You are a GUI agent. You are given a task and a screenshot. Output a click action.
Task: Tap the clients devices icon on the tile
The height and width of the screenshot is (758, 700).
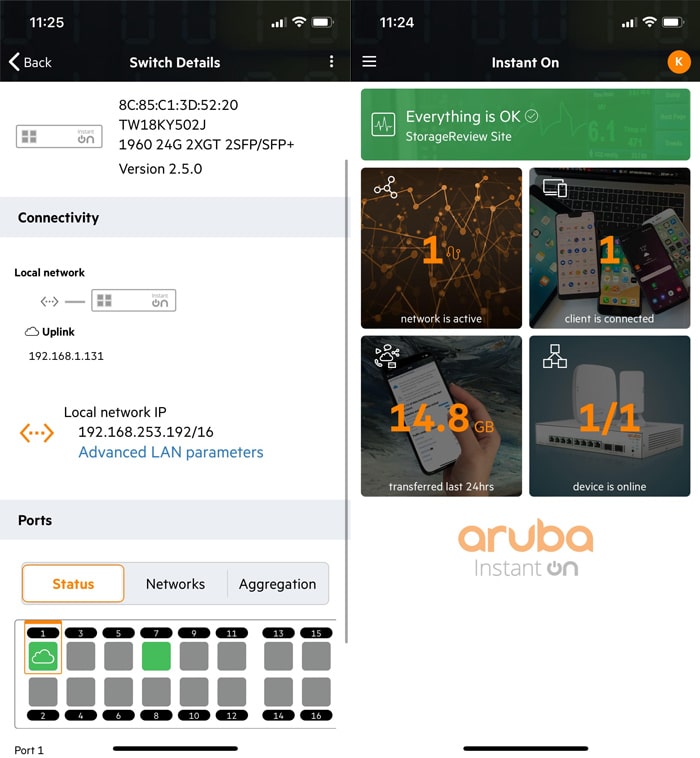click(554, 188)
